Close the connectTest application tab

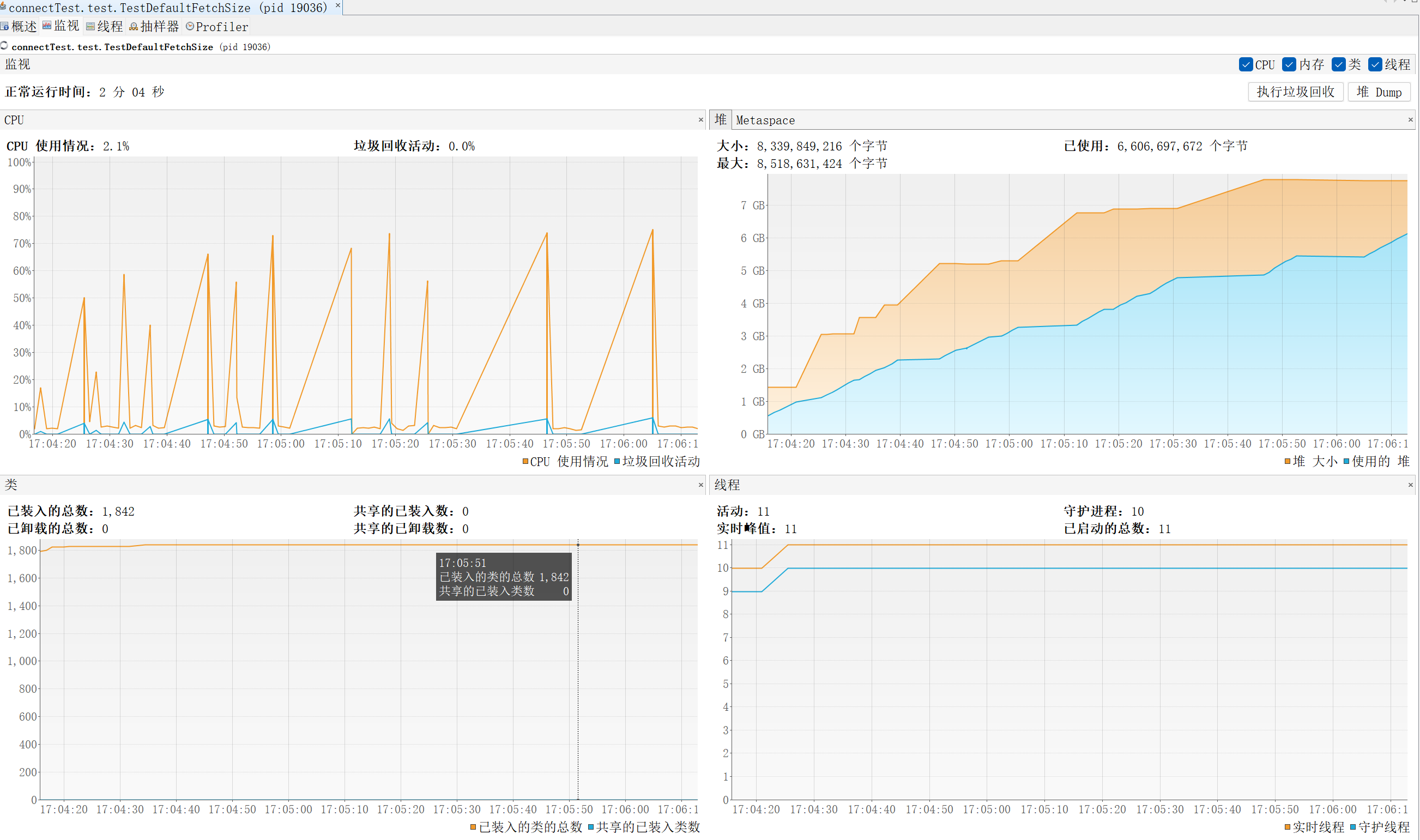[338, 5]
